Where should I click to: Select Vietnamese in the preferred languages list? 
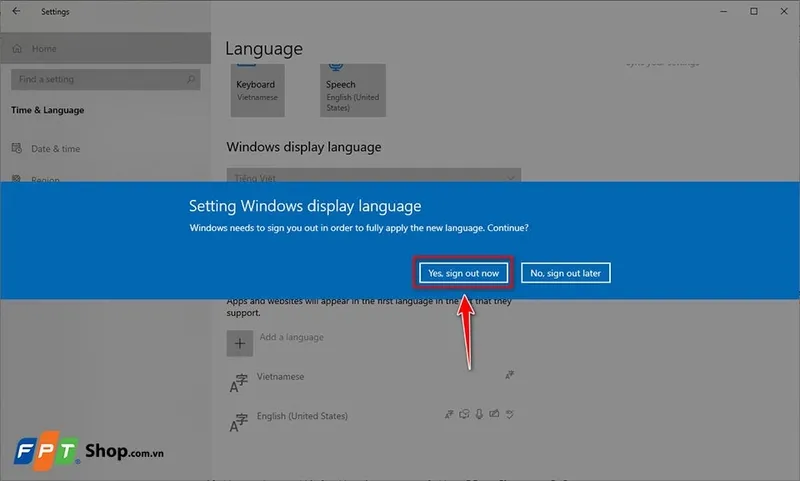281,377
